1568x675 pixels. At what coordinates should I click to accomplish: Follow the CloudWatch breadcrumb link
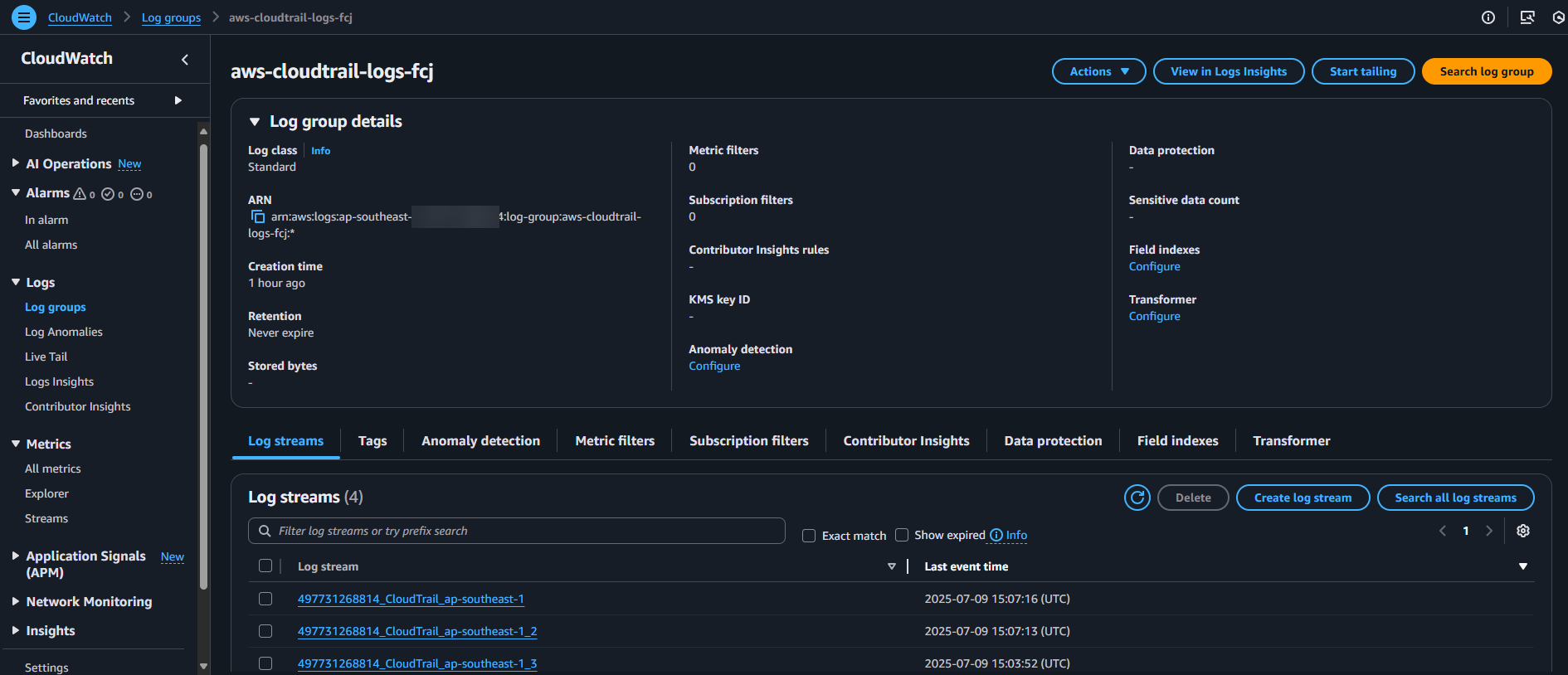tap(80, 17)
